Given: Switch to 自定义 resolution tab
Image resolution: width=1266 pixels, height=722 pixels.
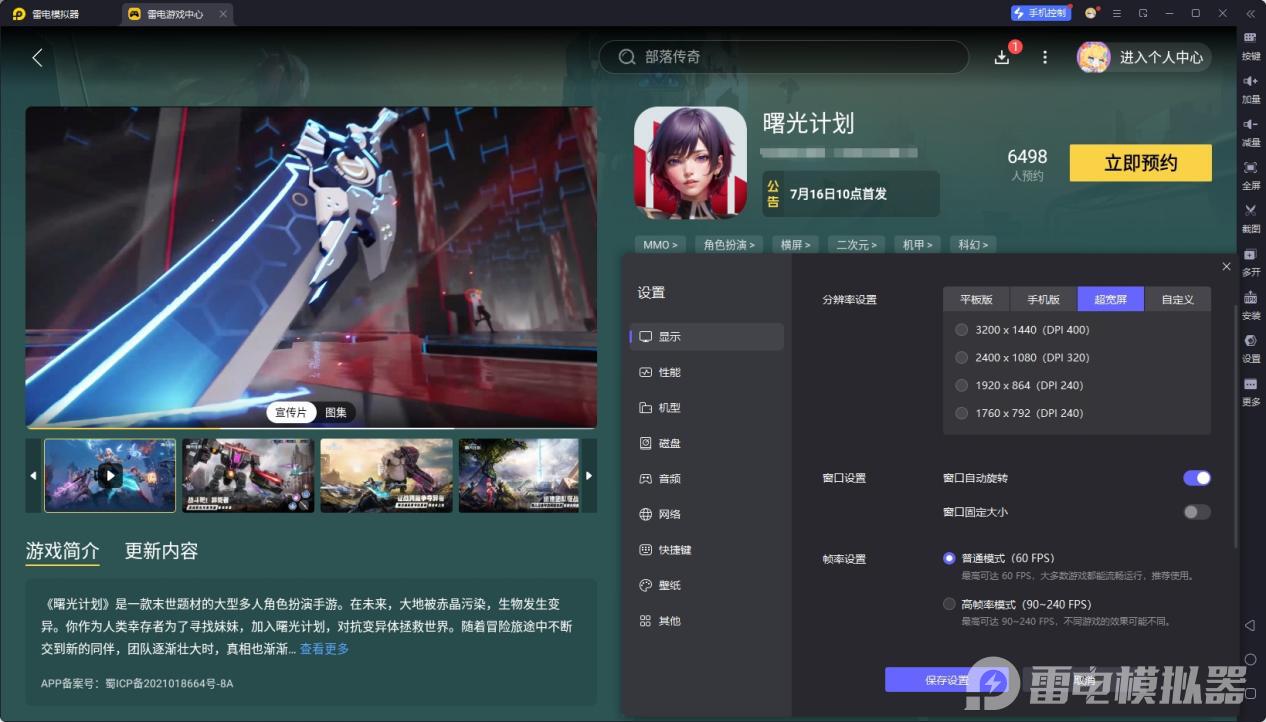Looking at the screenshot, I should 1177,299.
